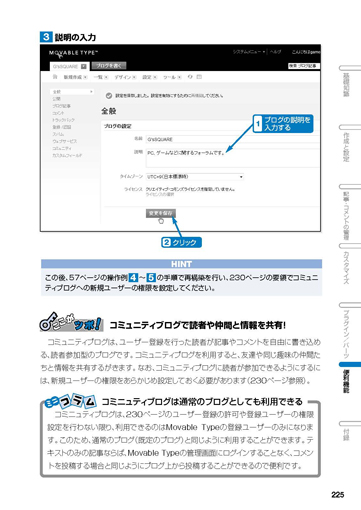This screenshot has height=510, width=361.
Task: Click the ライセンスの選択 link
Action: click(160, 194)
